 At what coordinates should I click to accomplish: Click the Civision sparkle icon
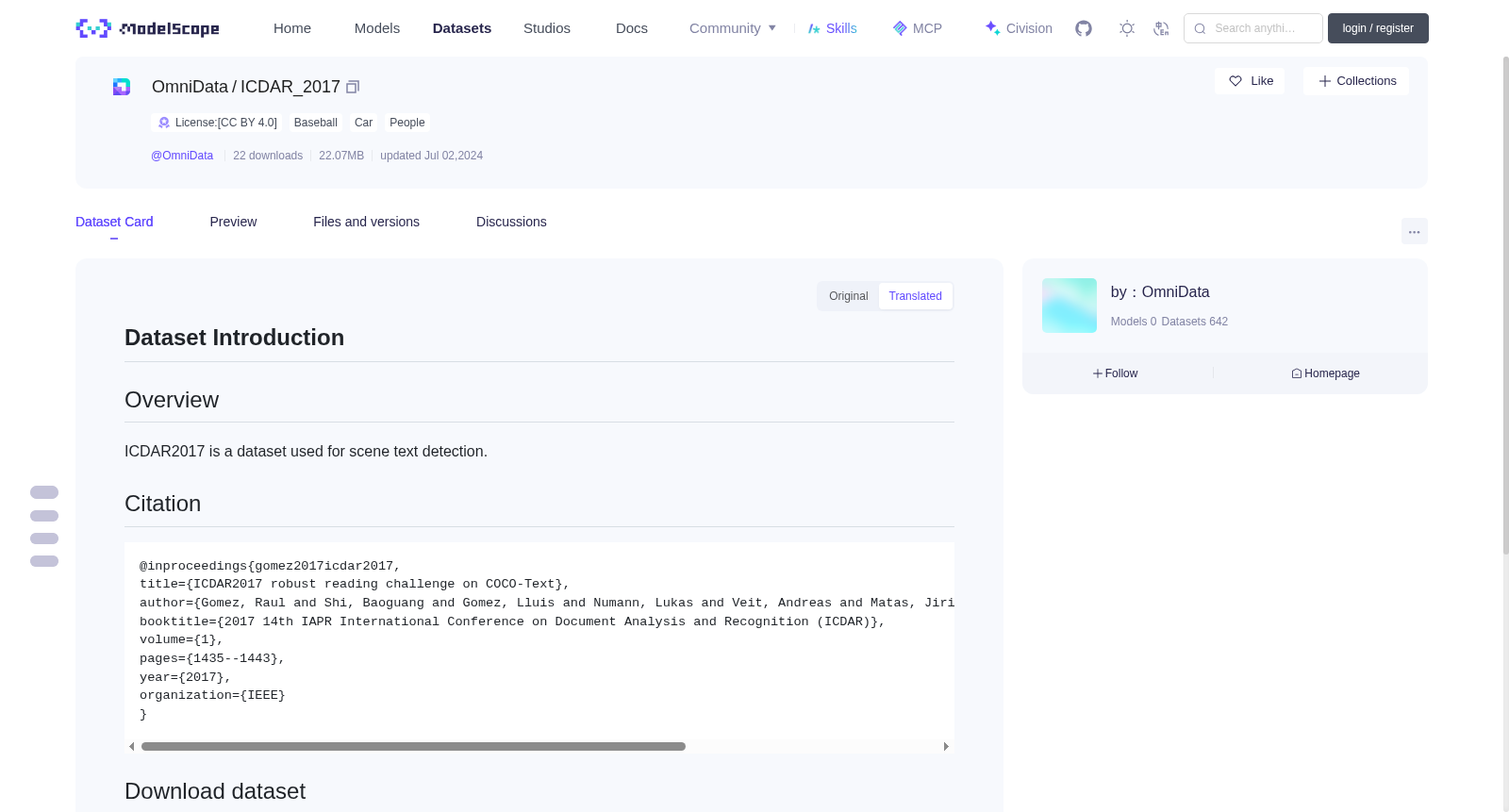pos(992,28)
